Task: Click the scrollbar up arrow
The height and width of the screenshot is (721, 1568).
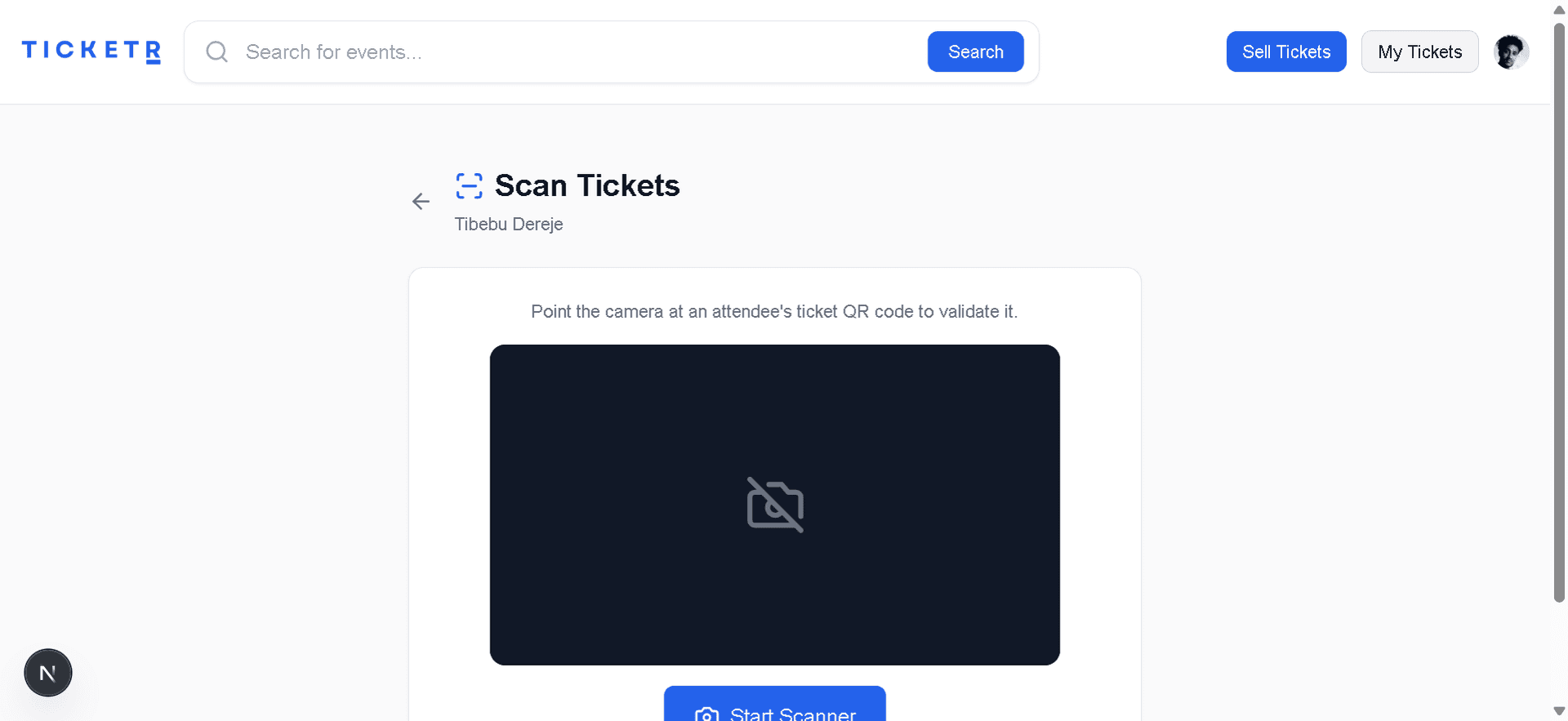Action: [x=1560, y=9]
